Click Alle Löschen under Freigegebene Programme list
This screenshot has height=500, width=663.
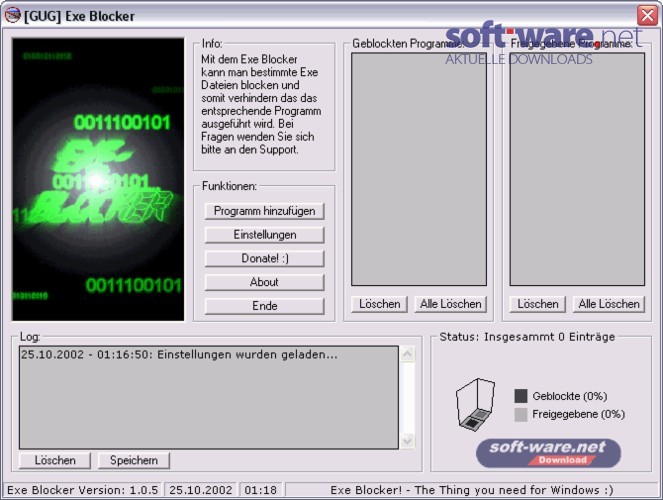pyautogui.click(x=608, y=304)
